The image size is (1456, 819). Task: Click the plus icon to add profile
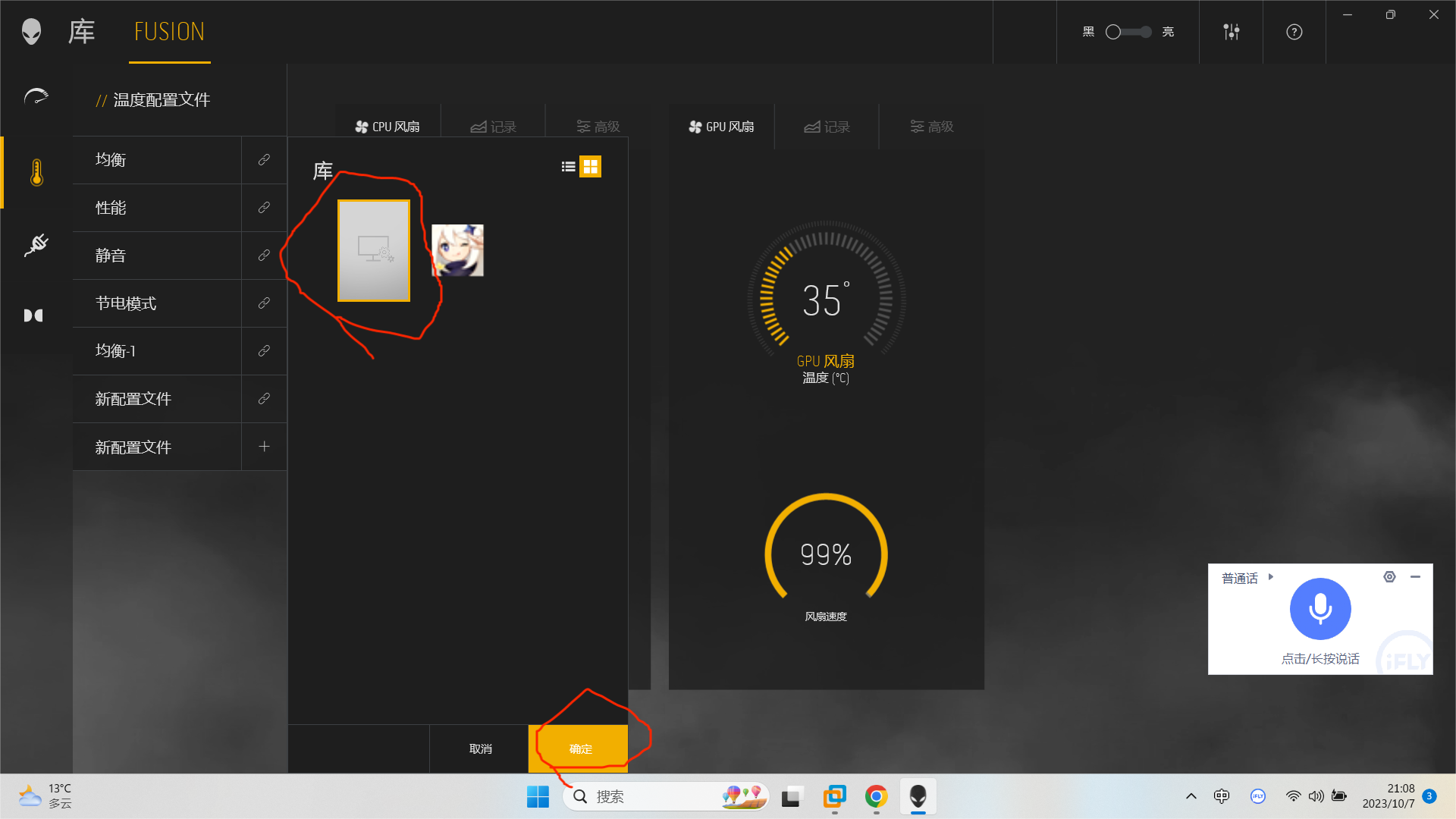point(264,447)
